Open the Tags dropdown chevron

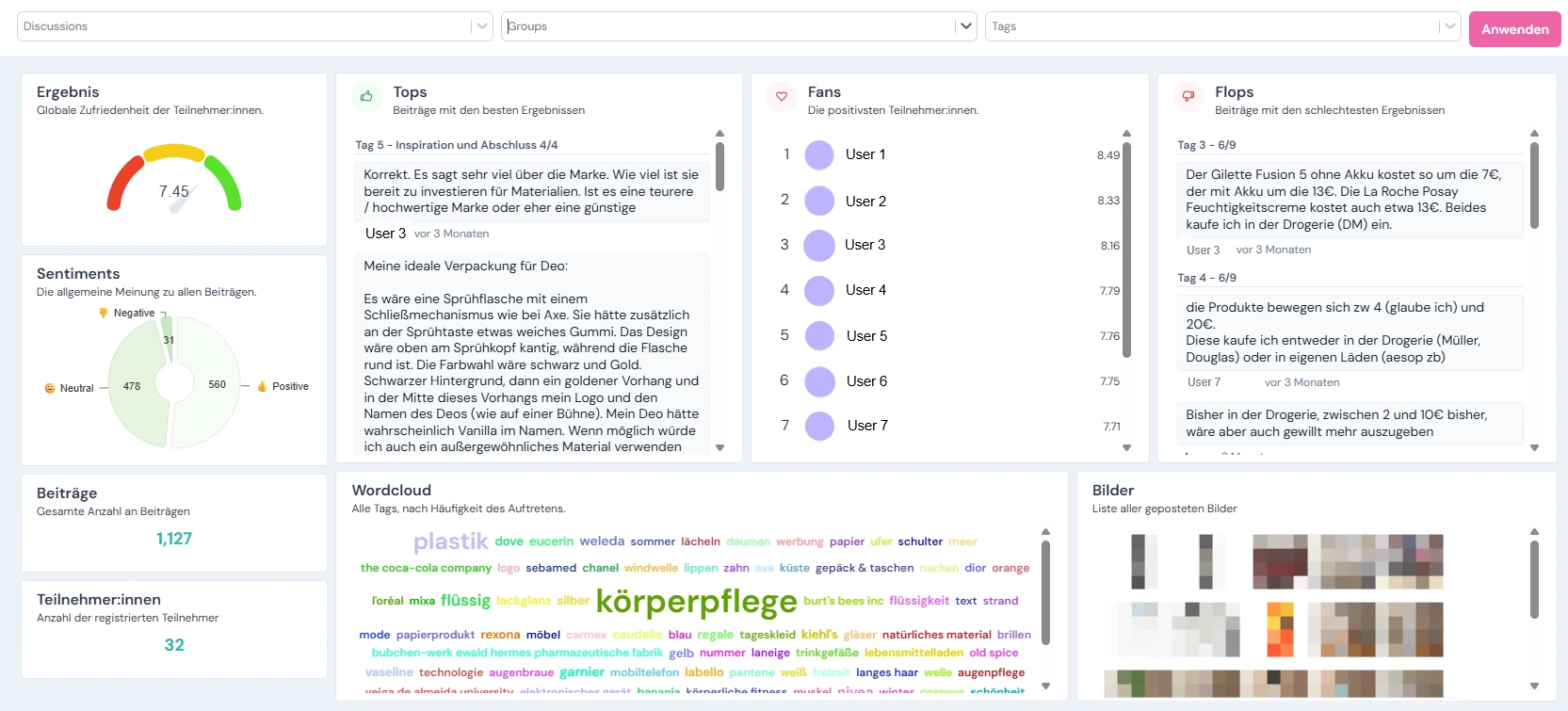(x=1449, y=26)
